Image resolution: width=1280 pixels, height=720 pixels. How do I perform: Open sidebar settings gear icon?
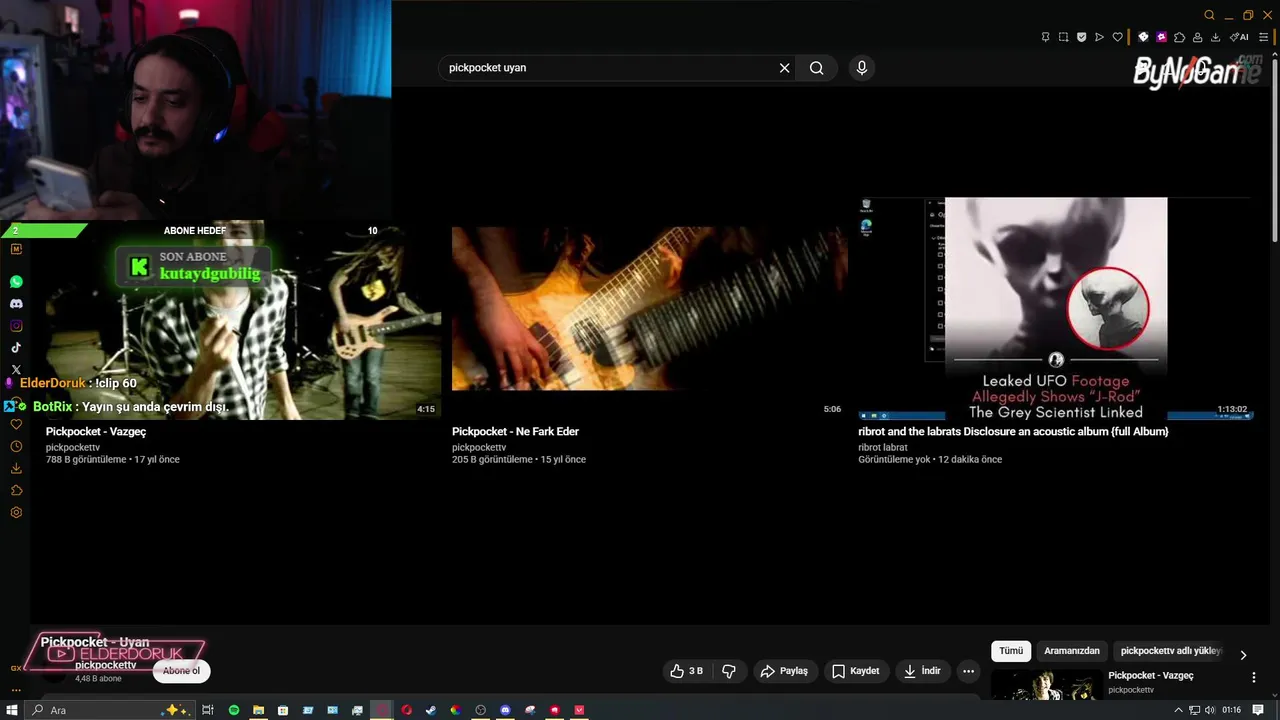point(16,513)
